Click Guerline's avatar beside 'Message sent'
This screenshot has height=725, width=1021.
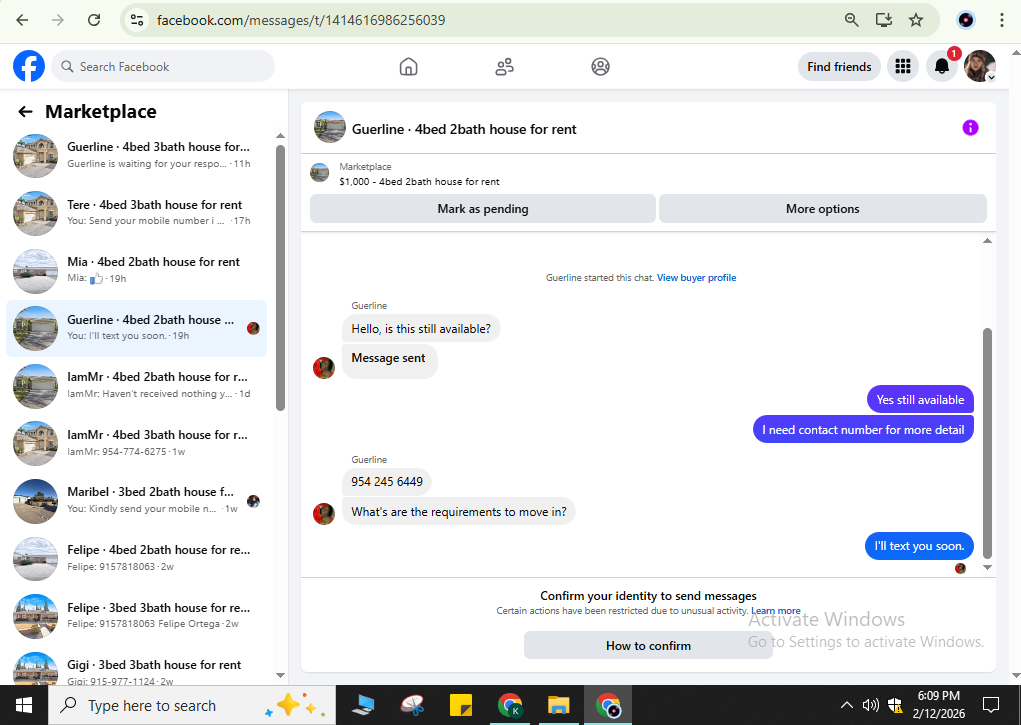pyautogui.click(x=324, y=368)
